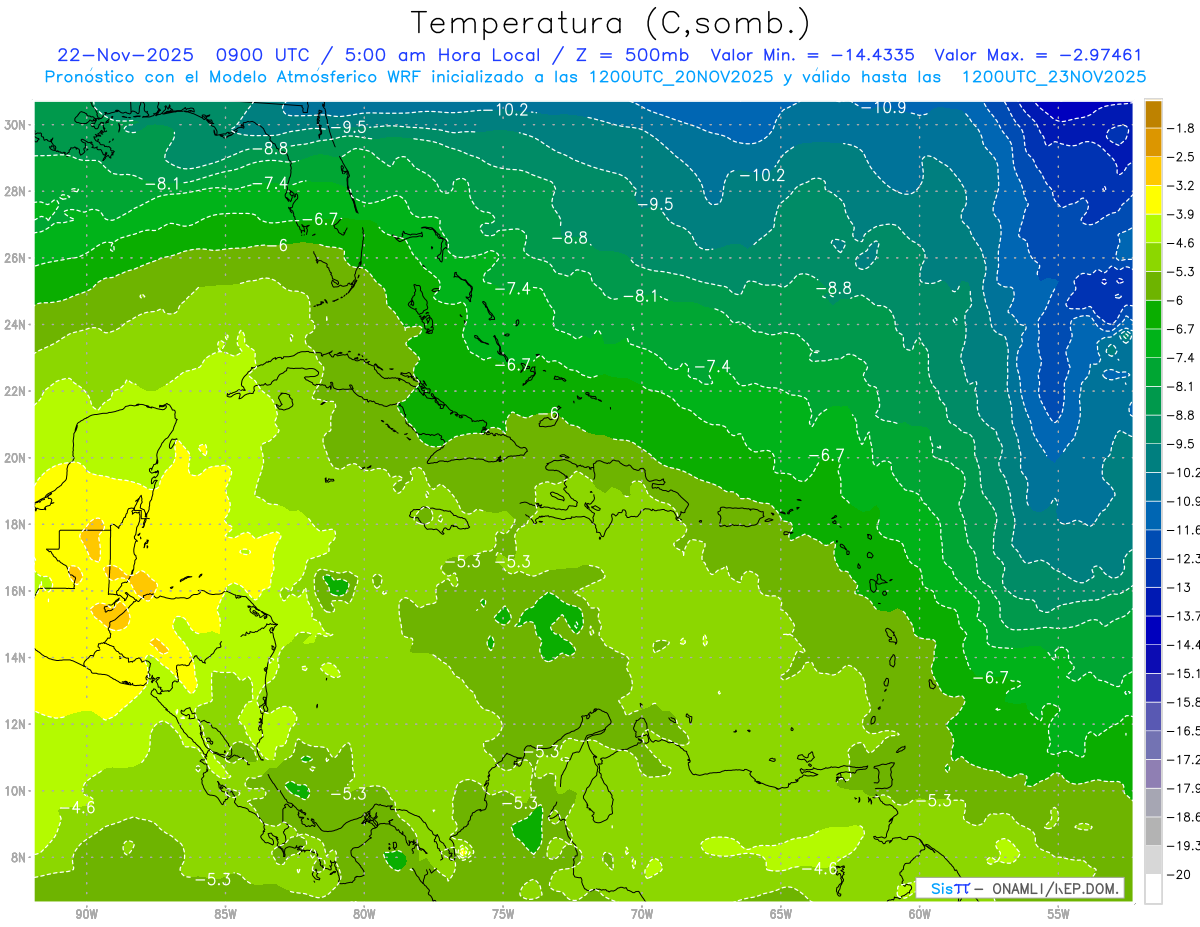Click the 55W longitude axis label
The width and height of the screenshot is (1200, 927).
[x=1059, y=914]
